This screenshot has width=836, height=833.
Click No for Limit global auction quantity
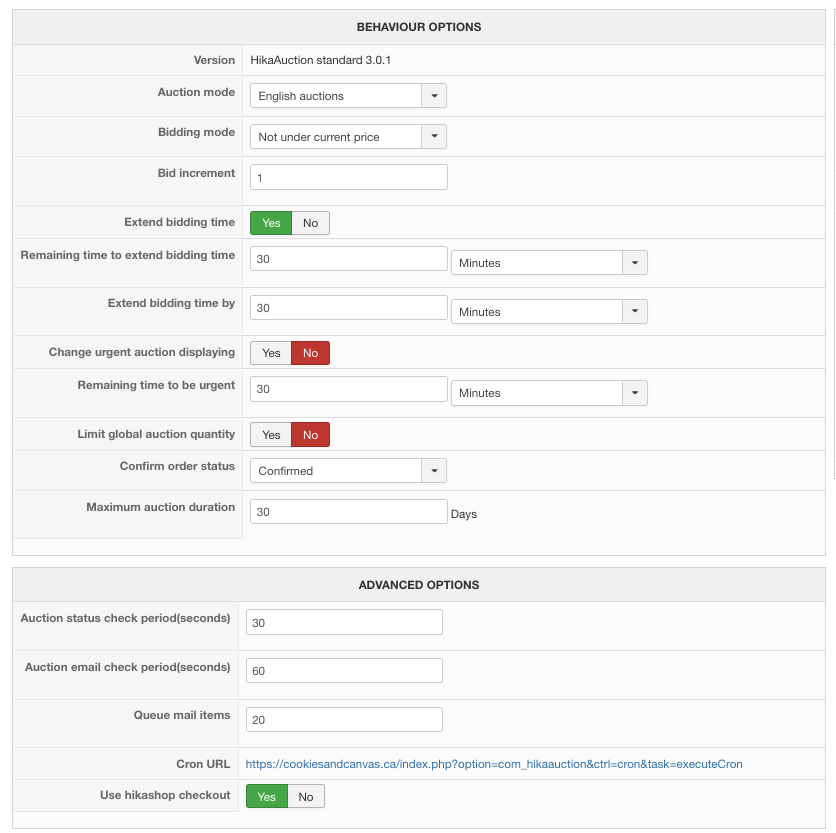click(x=310, y=435)
